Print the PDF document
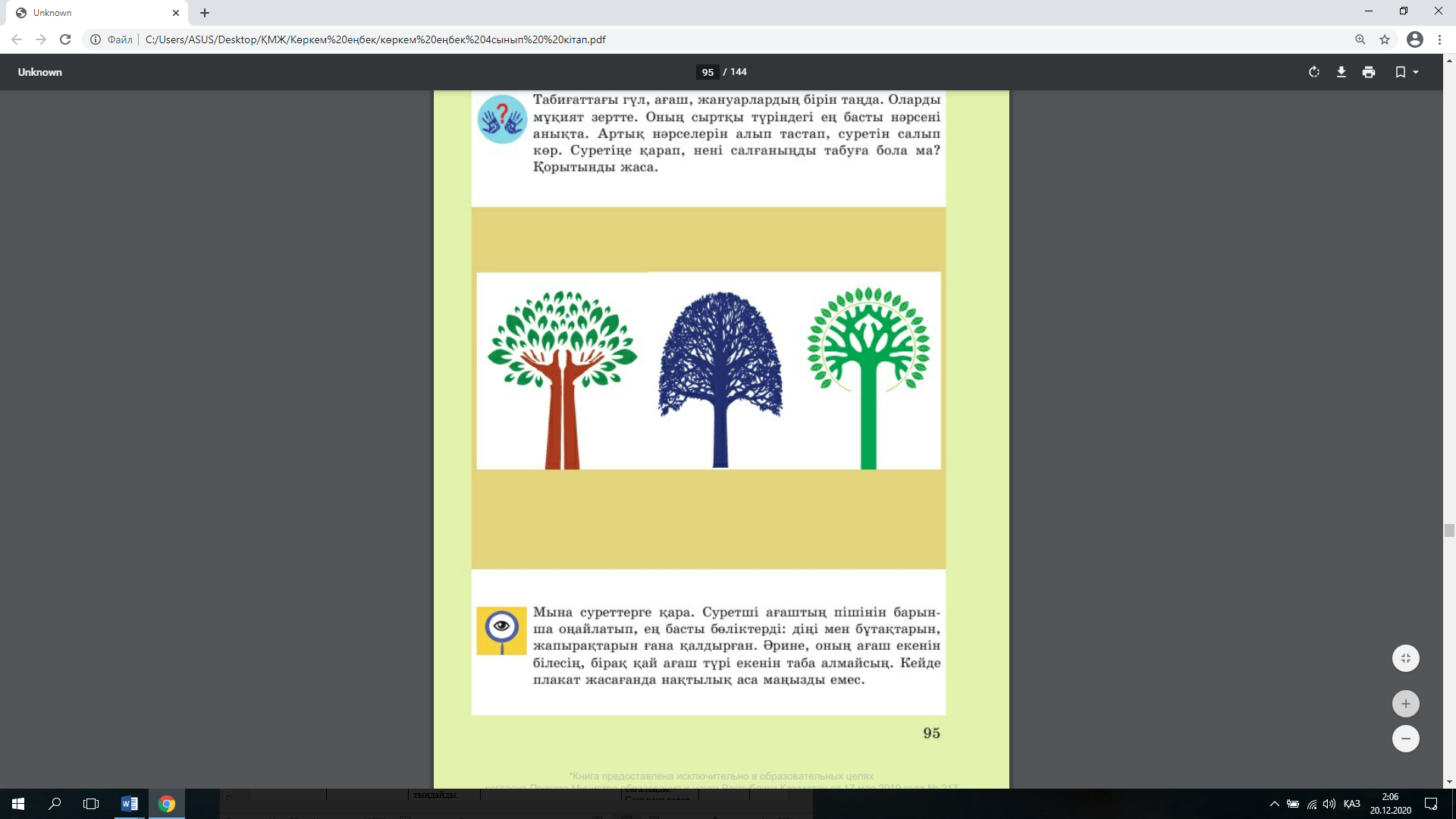Viewport: 1456px width, 819px height. point(1368,72)
